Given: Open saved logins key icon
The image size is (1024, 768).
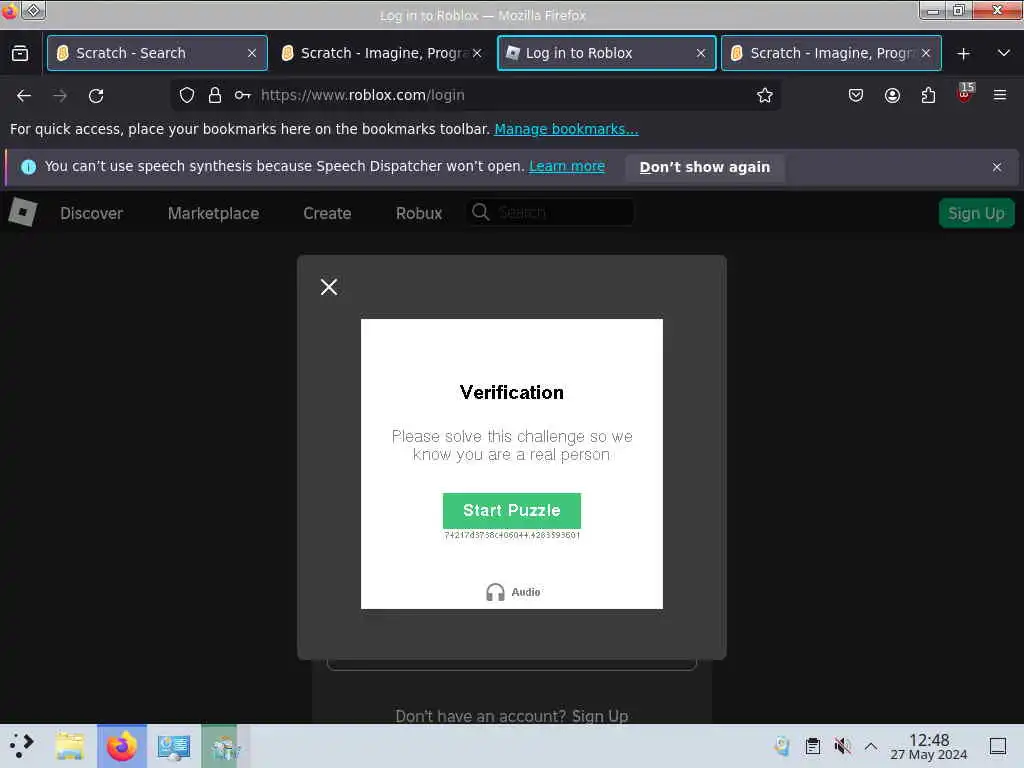Looking at the screenshot, I should pyautogui.click(x=242, y=95).
